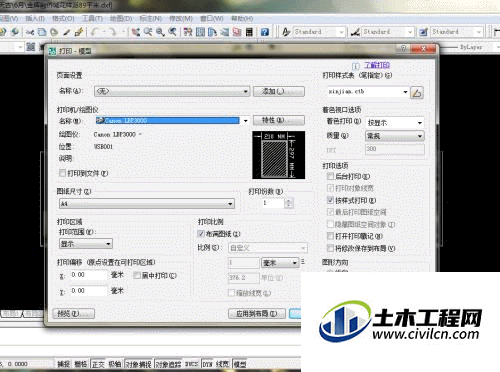The image size is (500, 372).
Task: Activate the Pan realtime icon
Action: [x=136, y=32]
